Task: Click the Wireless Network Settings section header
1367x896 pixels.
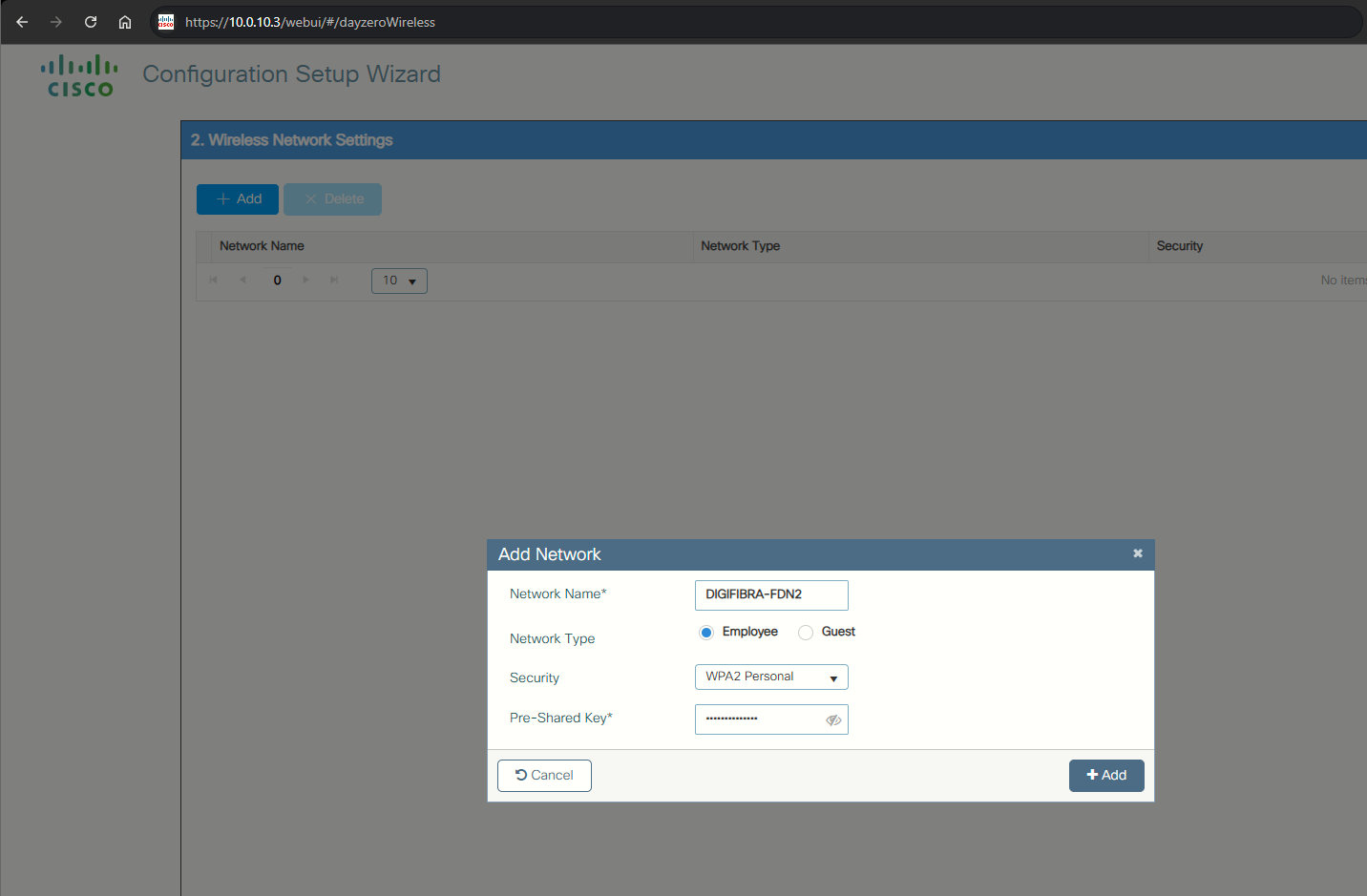Action: (292, 140)
